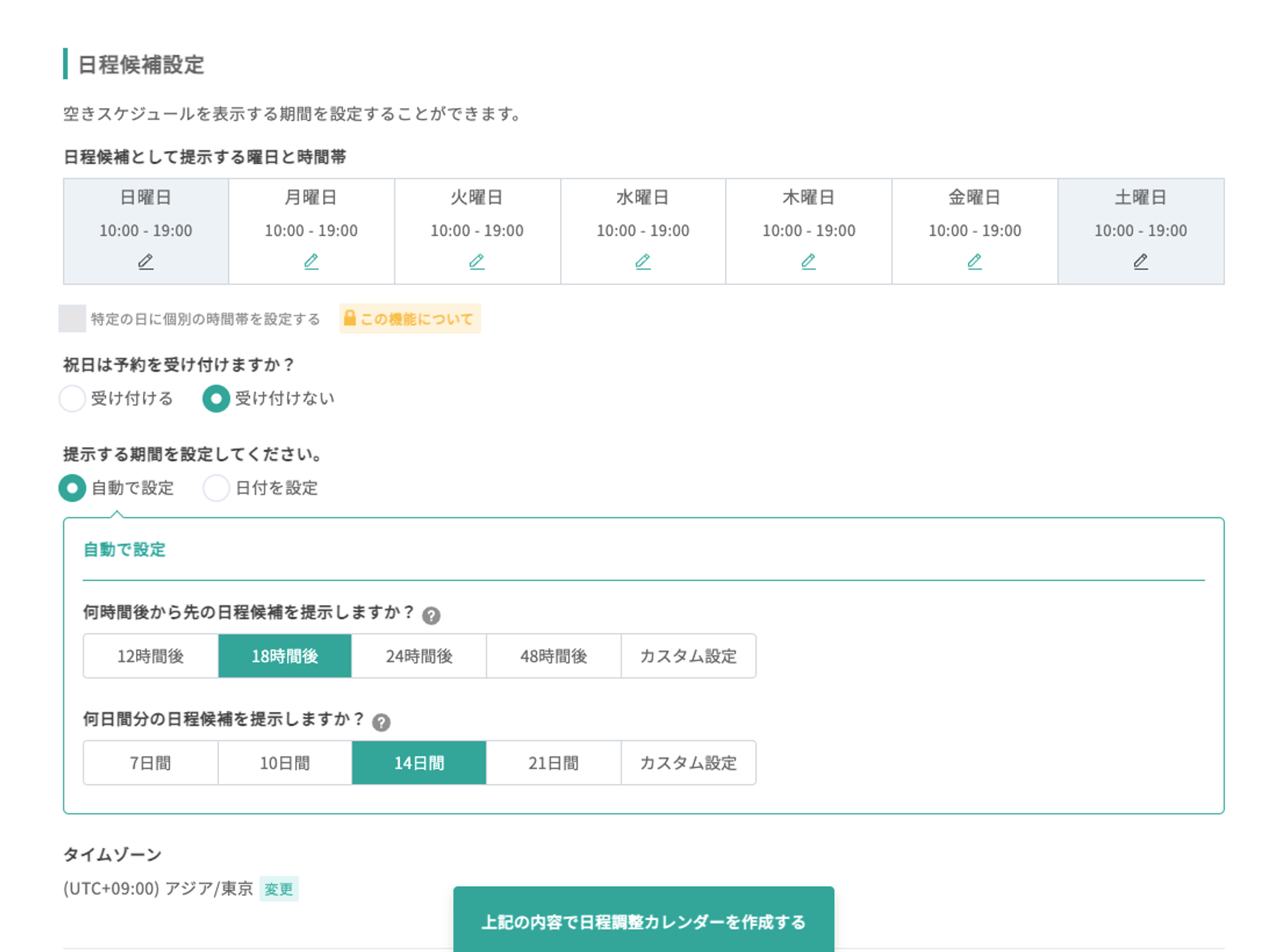Click the 土曜日 day column header
The width and height of the screenshot is (1264, 952).
1141,197
